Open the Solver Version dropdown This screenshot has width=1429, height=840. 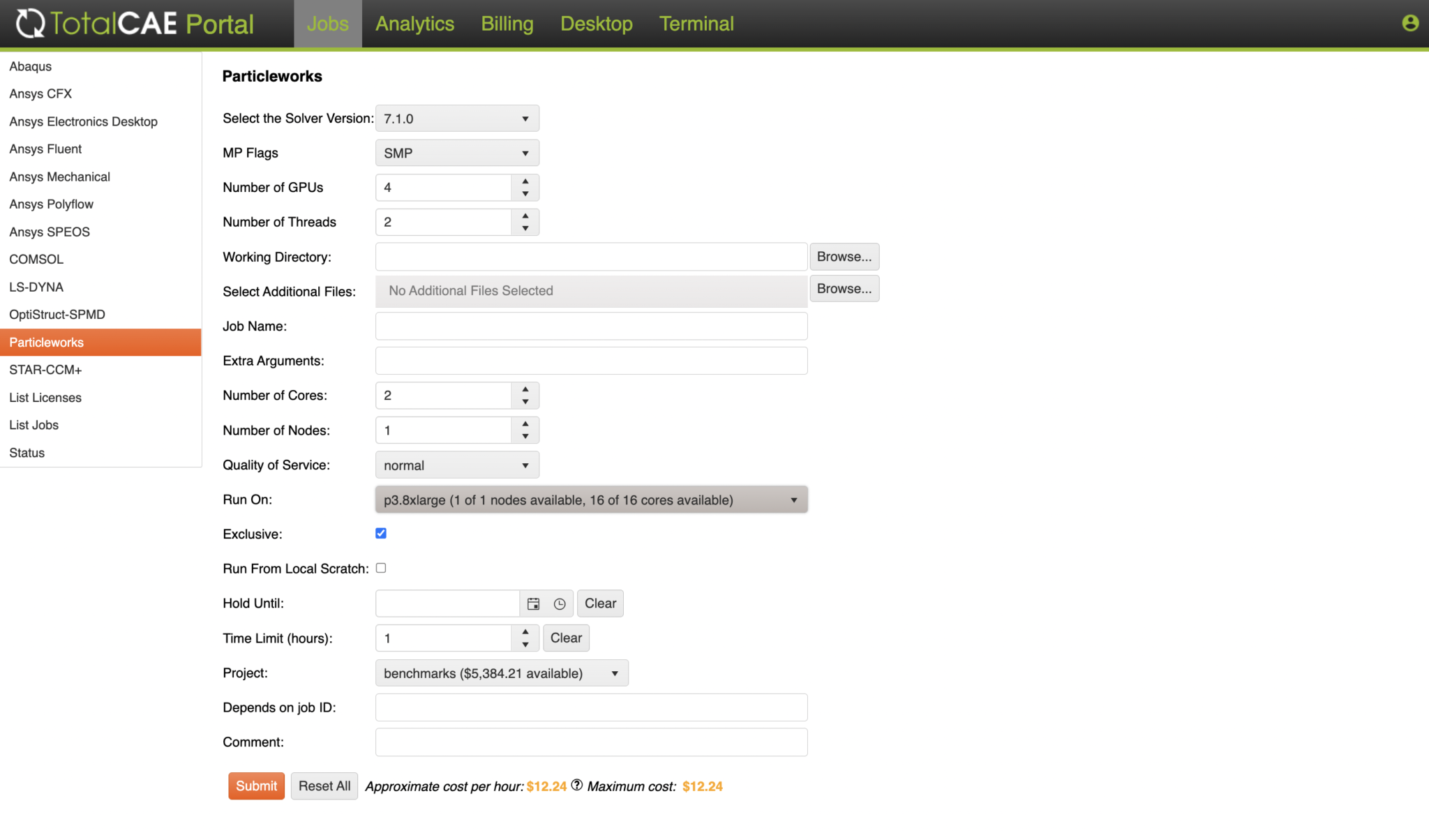[457, 119]
